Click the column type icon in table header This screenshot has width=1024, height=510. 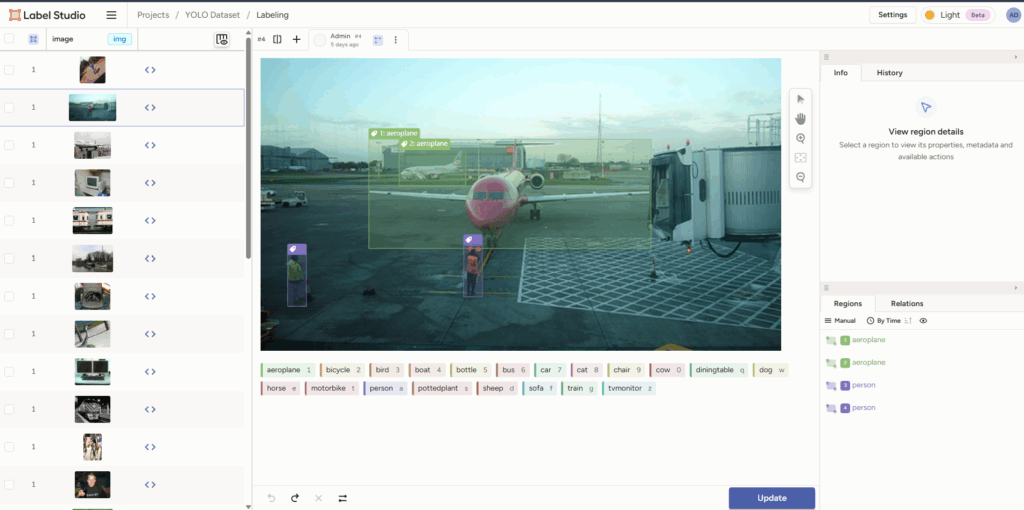[x=33, y=39]
